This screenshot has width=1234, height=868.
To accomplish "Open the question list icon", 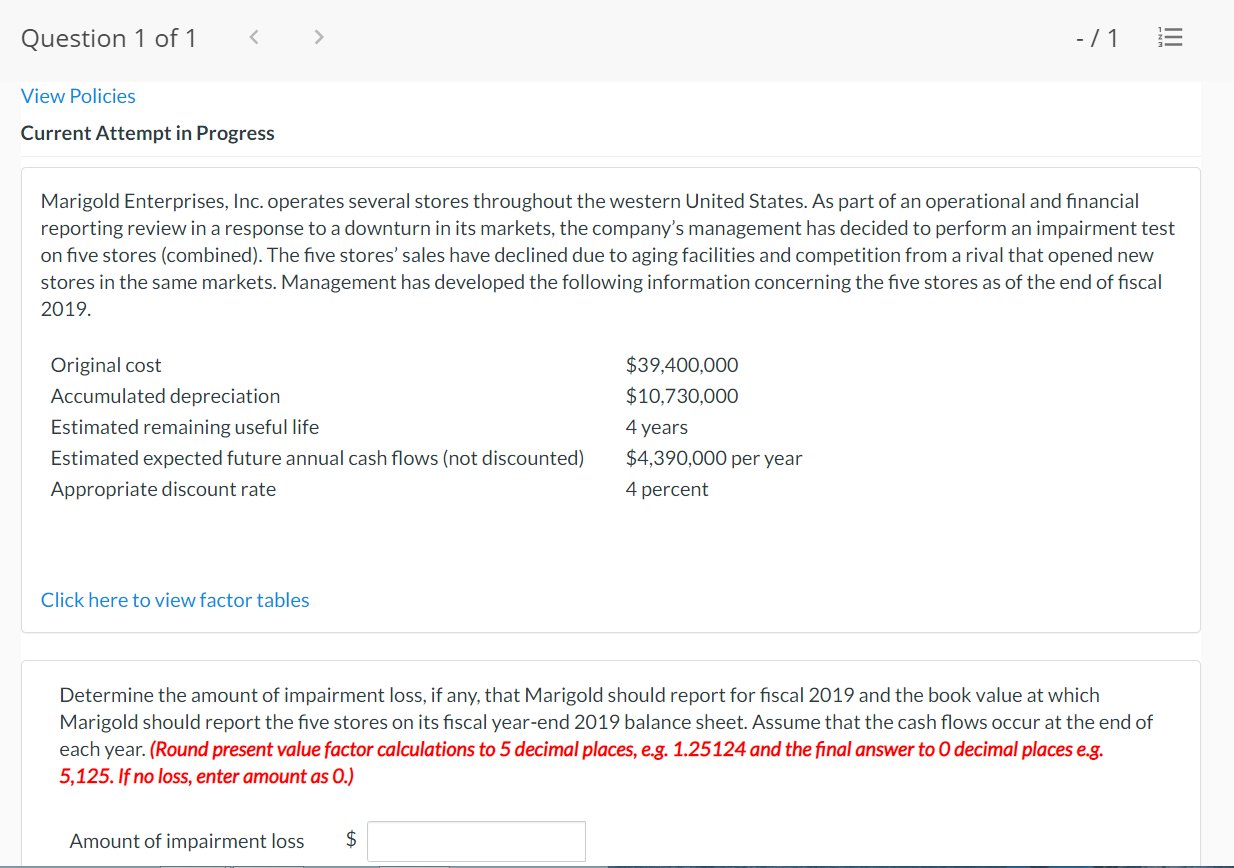I will coord(1169,39).
